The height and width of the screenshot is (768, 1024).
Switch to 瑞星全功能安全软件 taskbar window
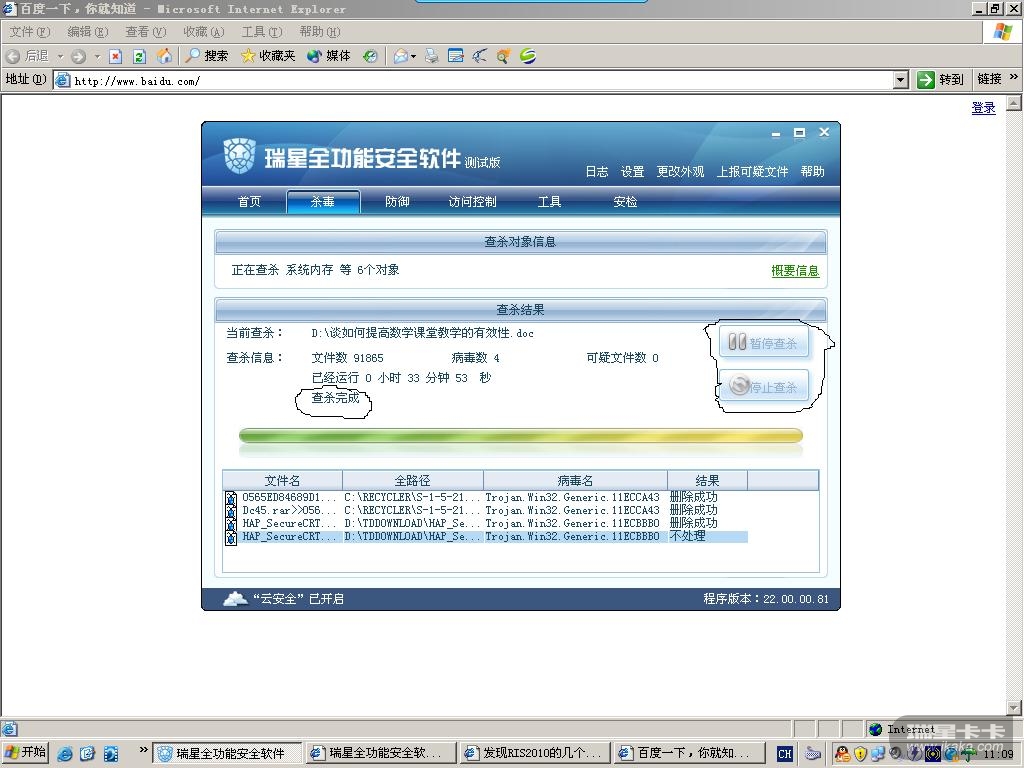coord(227,753)
